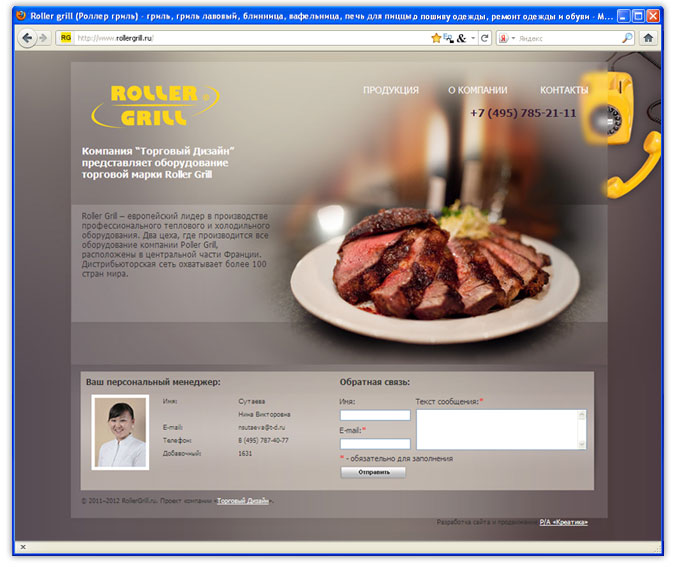This screenshot has height=567, width=678.
Task: Click the heading Ваш персональный менеджер:
Action: (153, 382)
